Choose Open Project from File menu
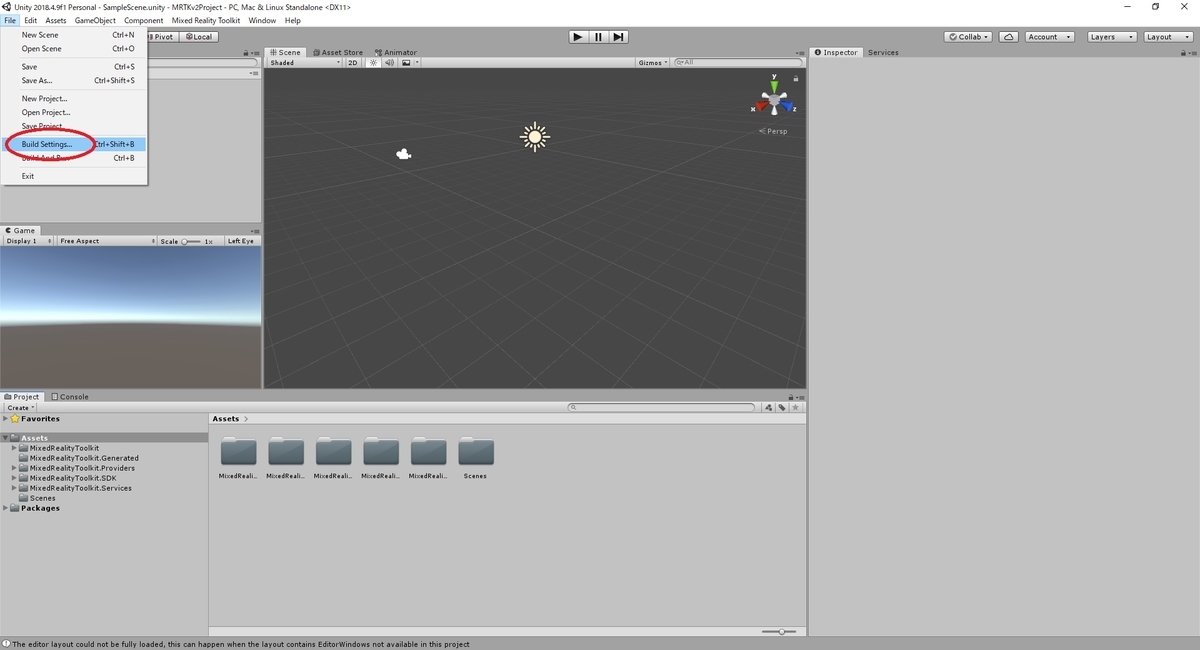The height and width of the screenshot is (650, 1200). [76, 112]
